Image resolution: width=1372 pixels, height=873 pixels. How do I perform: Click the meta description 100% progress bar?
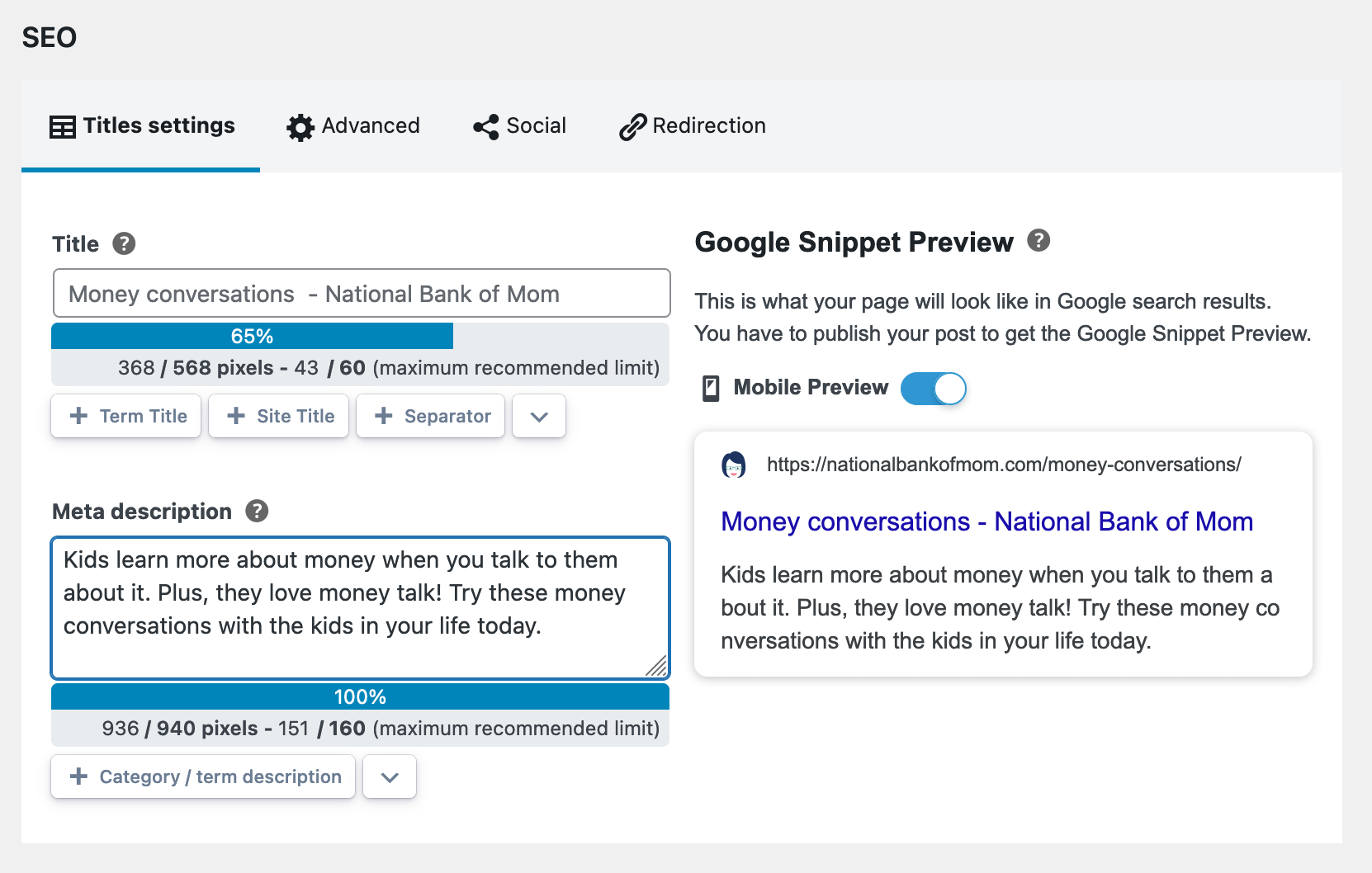tap(360, 696)
